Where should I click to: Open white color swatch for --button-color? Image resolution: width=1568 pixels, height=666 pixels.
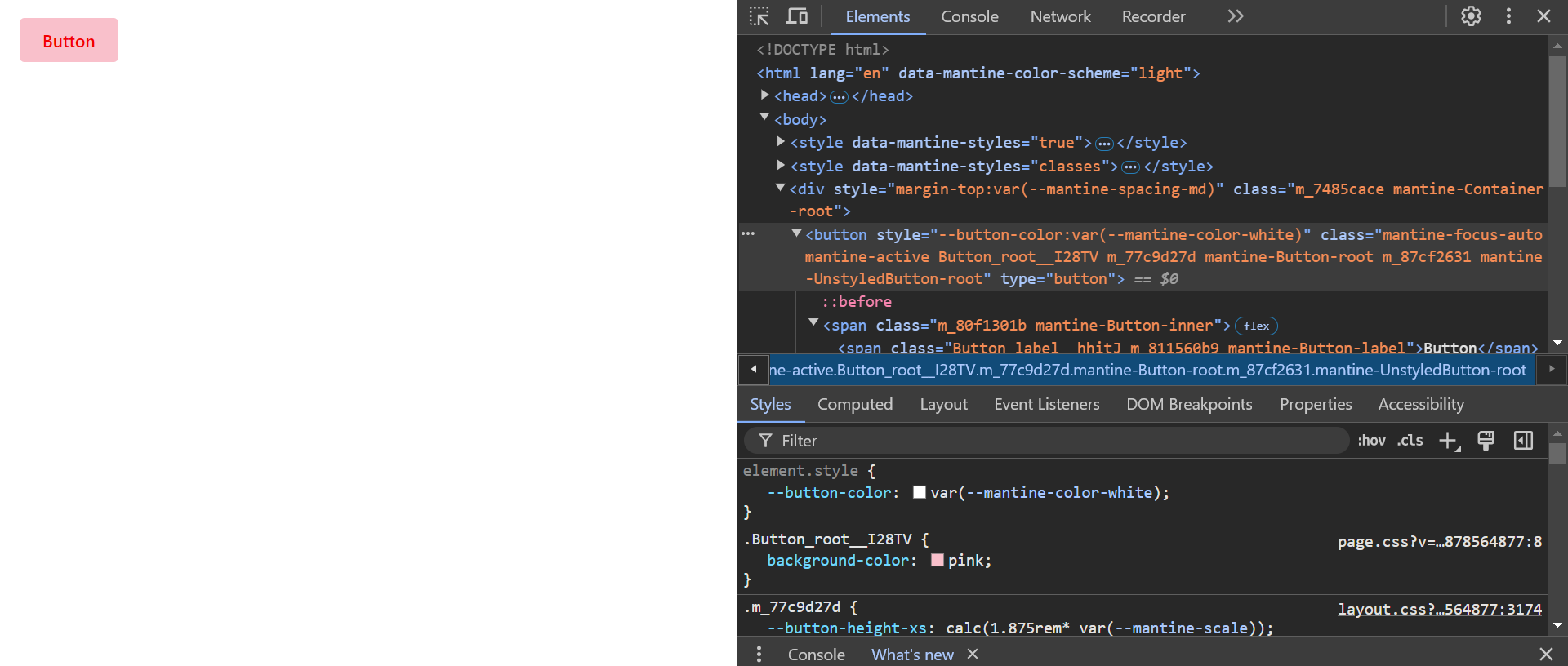920,492
